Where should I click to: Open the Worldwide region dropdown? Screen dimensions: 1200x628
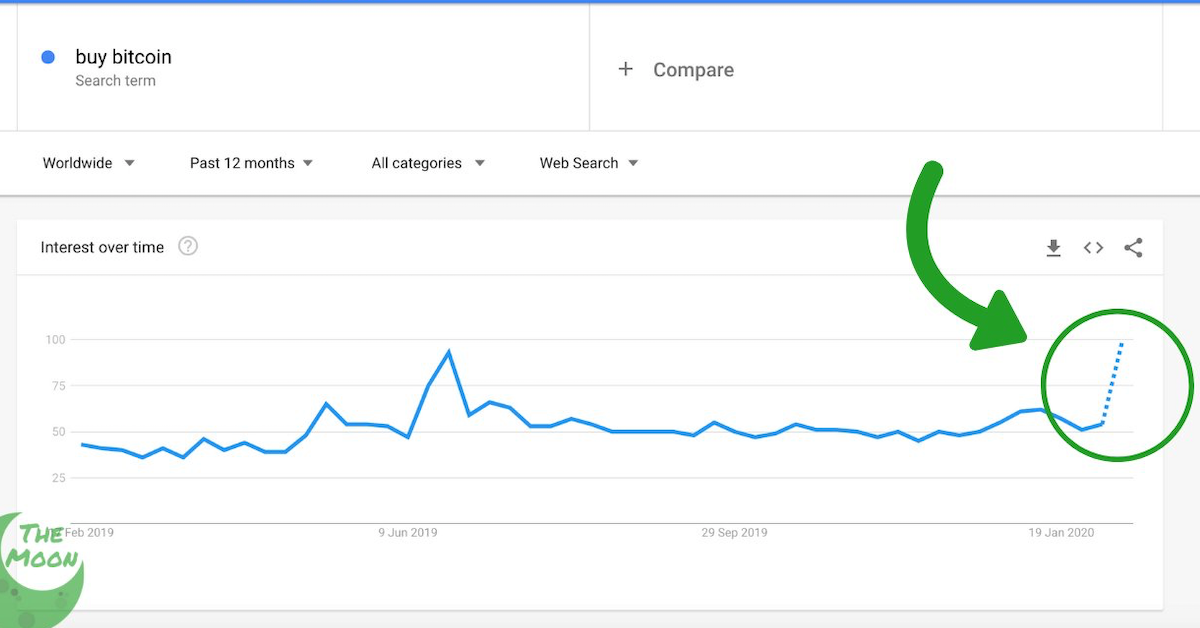pyautogui.click(x=88, y=162)
